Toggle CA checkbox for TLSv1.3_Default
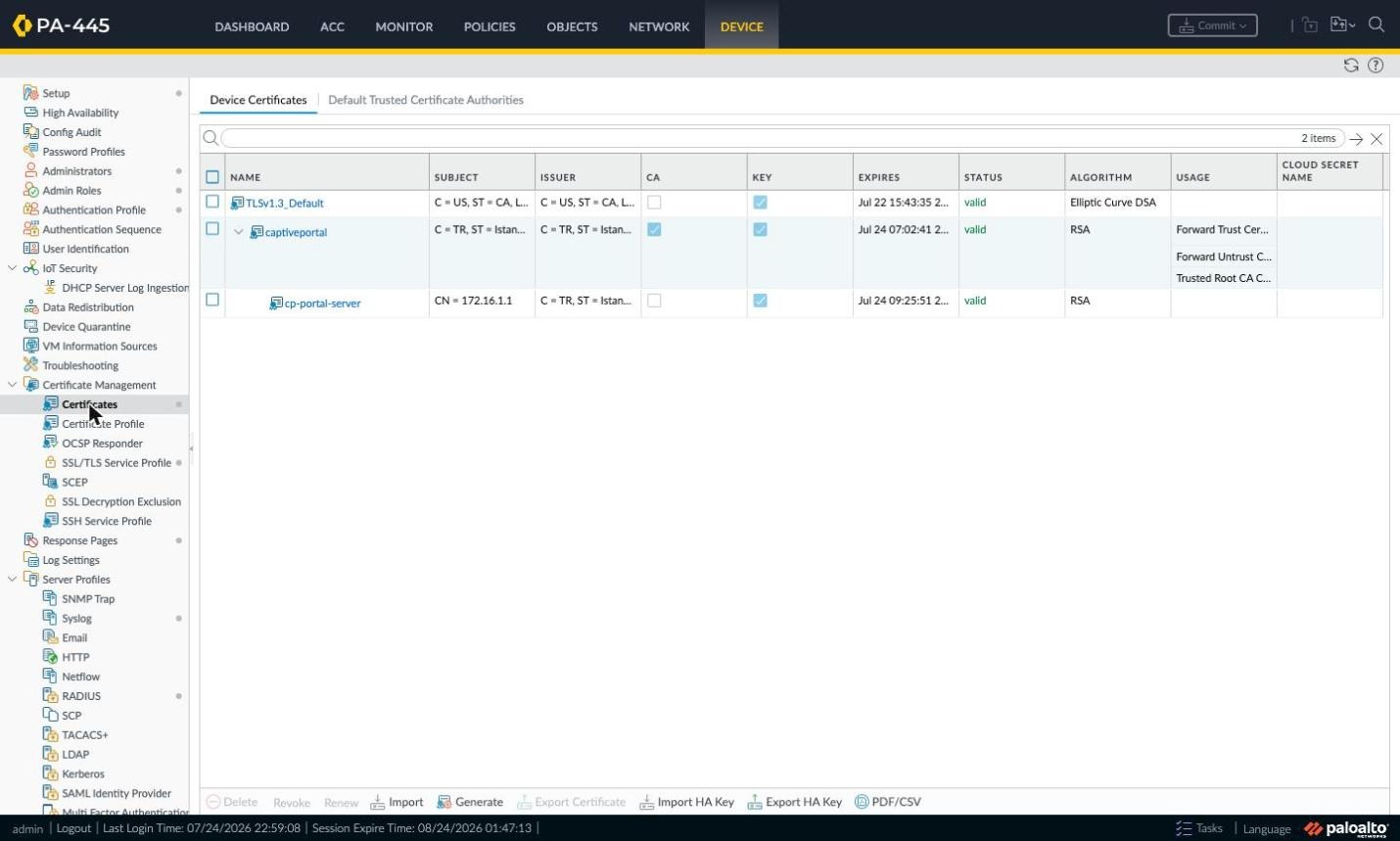Viewport: 1400px width, 841px height. tap(654, 203)
